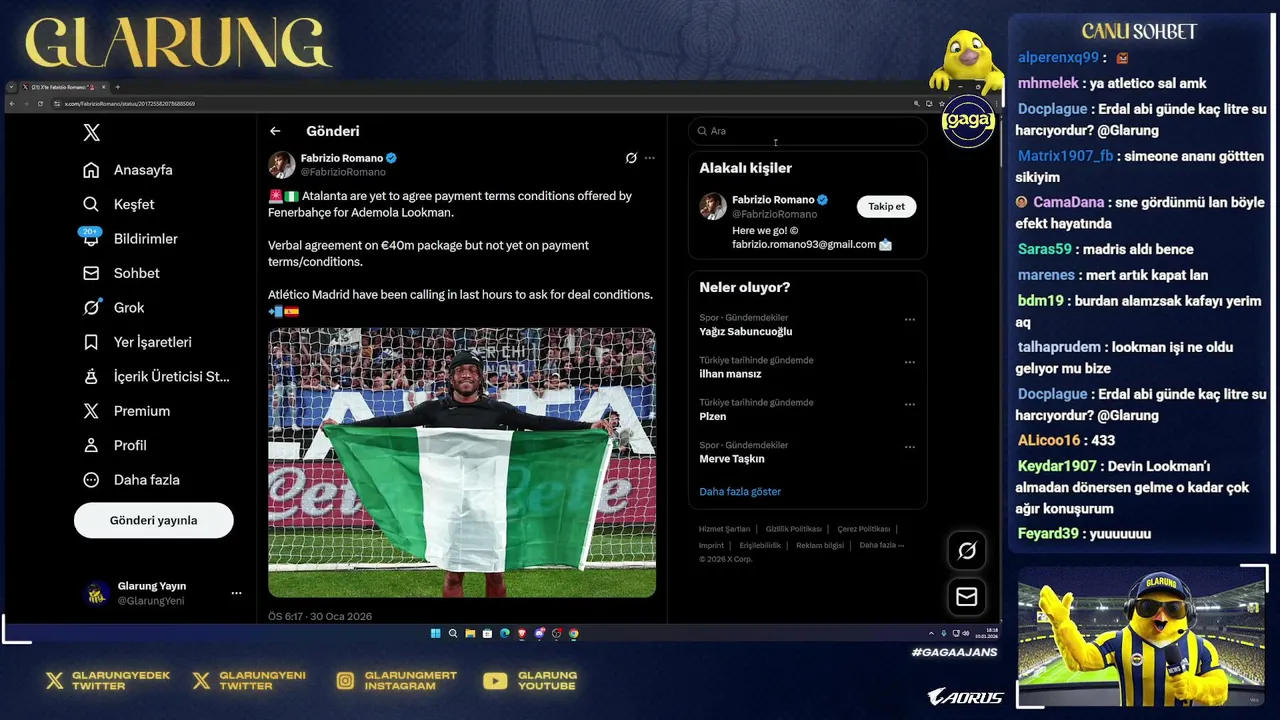
Task: Click the X logo in the sidebar
Action: click(91, 132)
